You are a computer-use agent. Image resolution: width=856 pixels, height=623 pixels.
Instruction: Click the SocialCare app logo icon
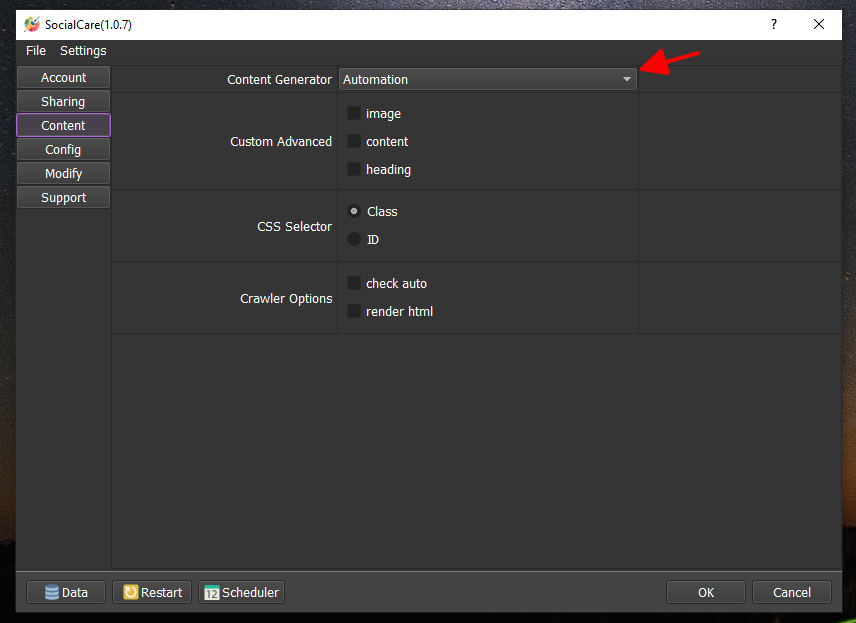[x=32, y=25]
